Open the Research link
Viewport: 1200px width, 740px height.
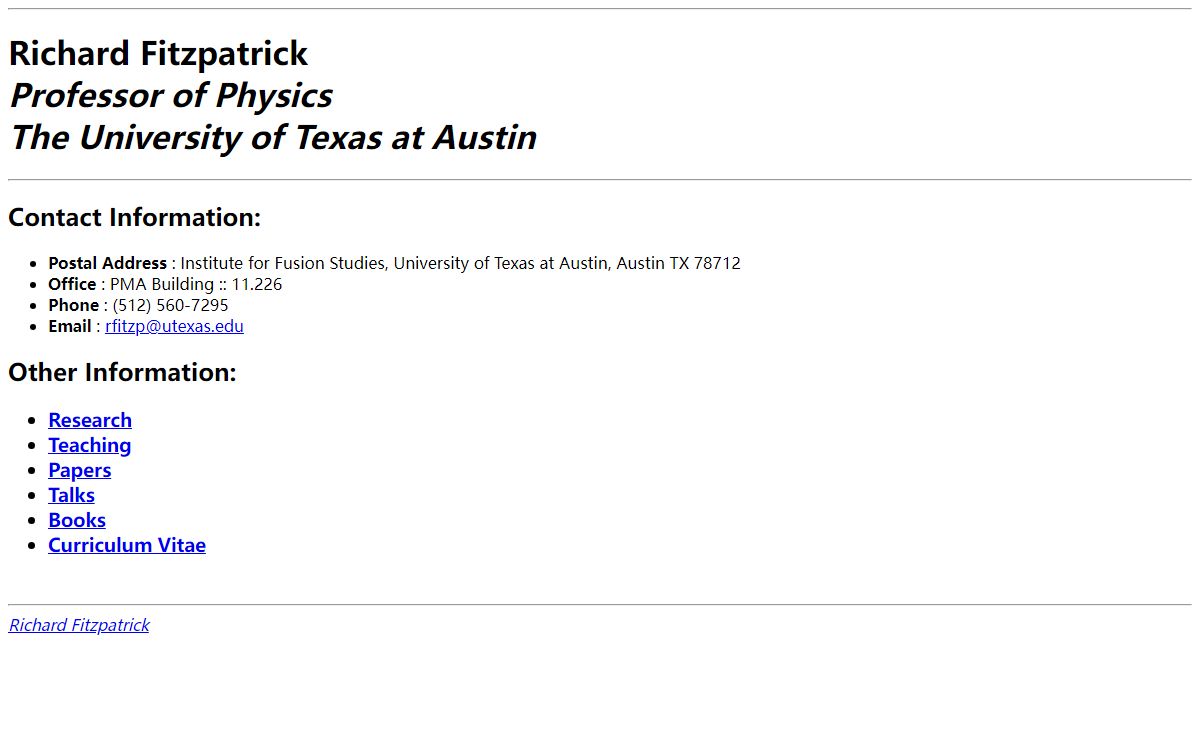tap(90, 420)
